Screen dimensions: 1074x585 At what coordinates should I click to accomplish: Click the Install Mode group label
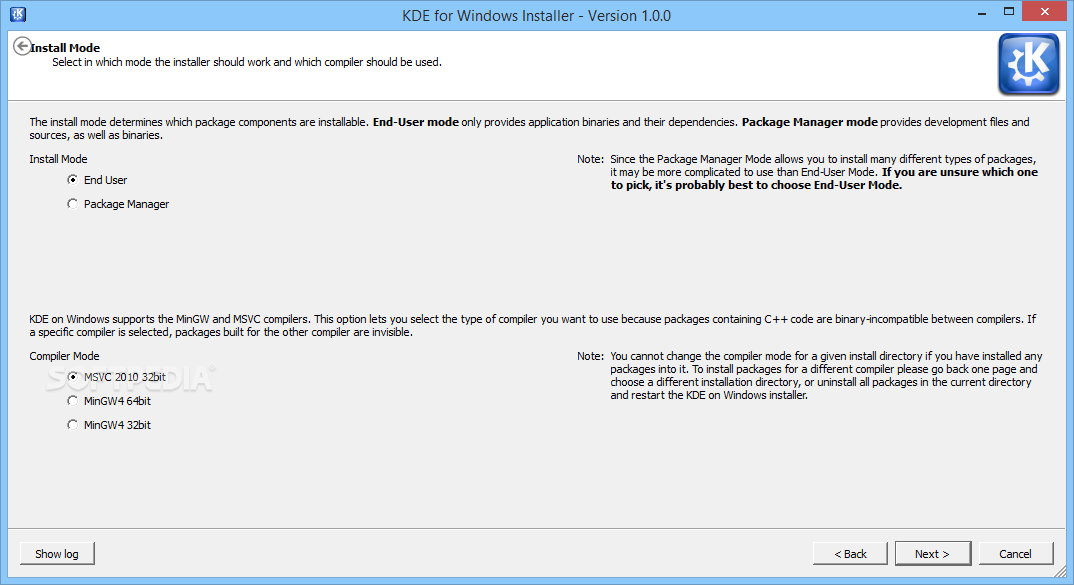pos(58,159)
